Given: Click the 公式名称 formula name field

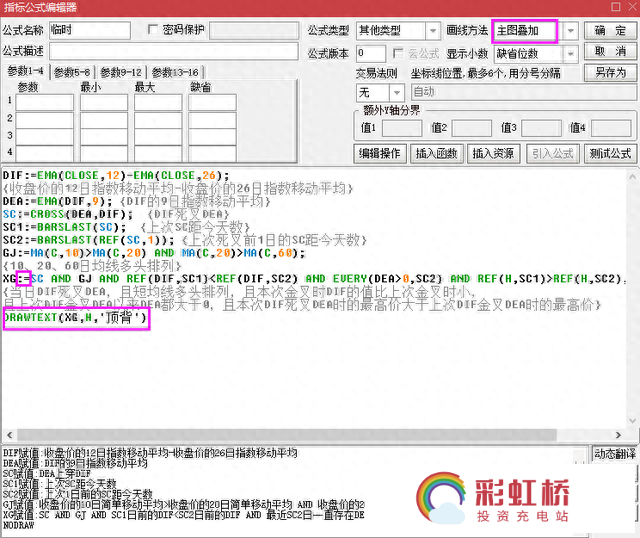Looking at the screenshot, I should pos(90,31).
